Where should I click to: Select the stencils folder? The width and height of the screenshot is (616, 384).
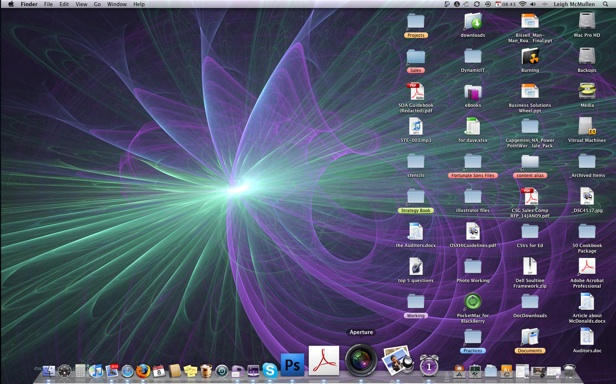point(416,161)
